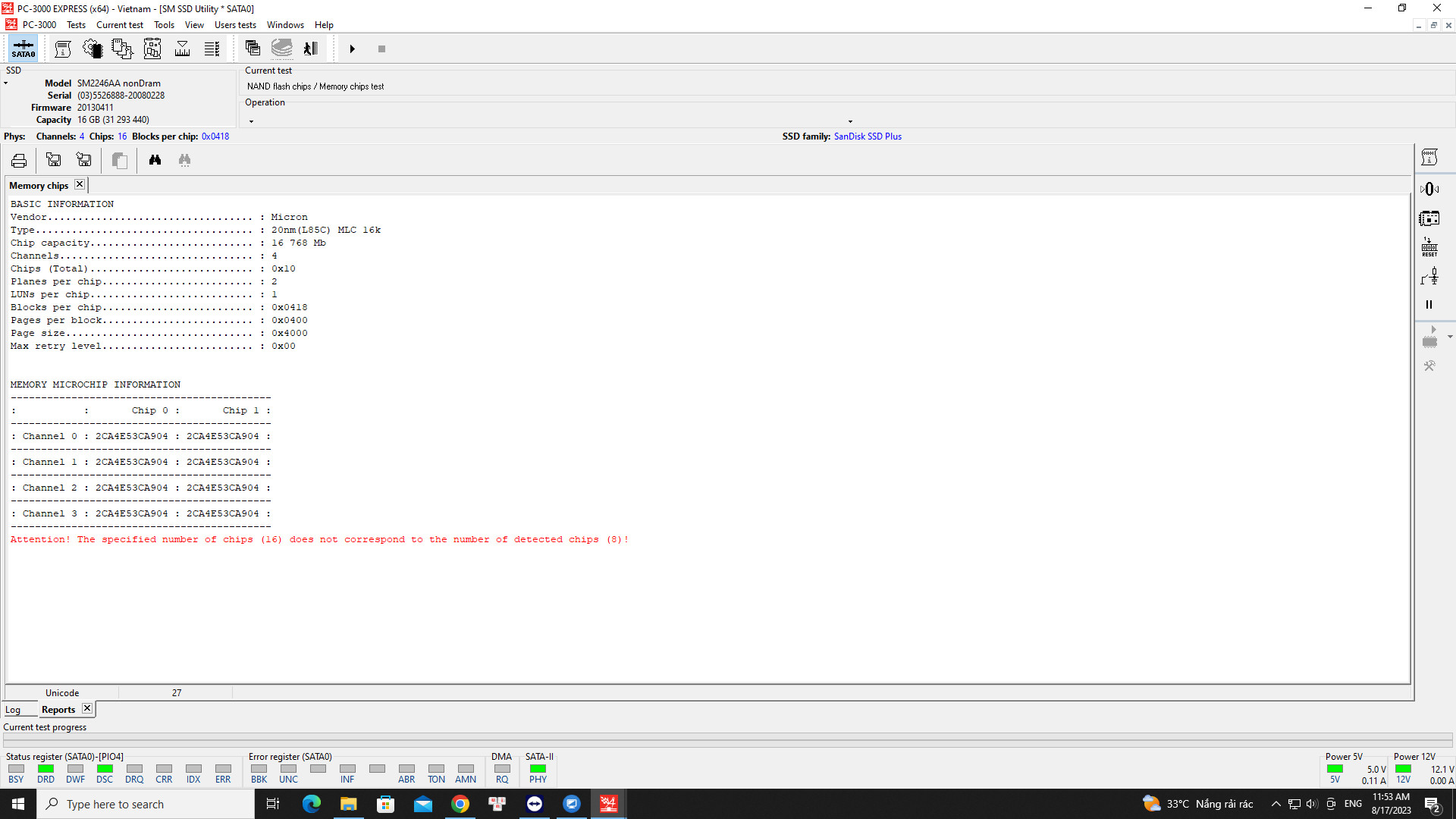Click the power switch circuit sidebar icon
This screenshot has width=1456, height=819.
pos(1429,277)
